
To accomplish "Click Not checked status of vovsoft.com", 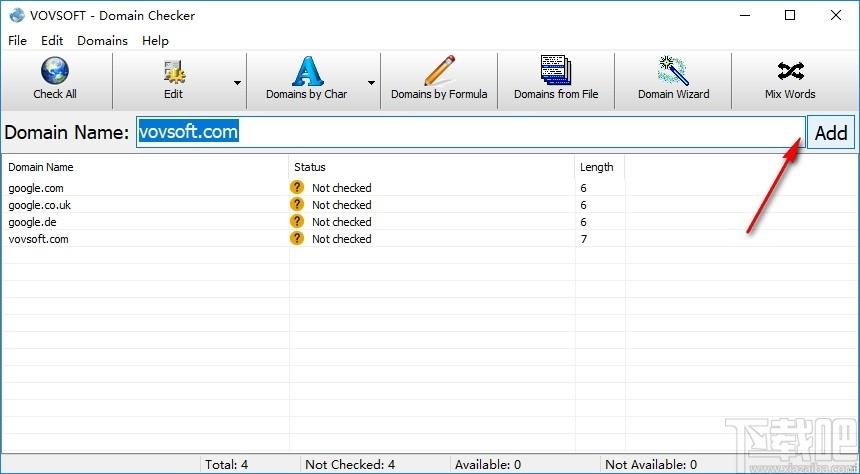I will pyautogui.click(x=342, y=239).
